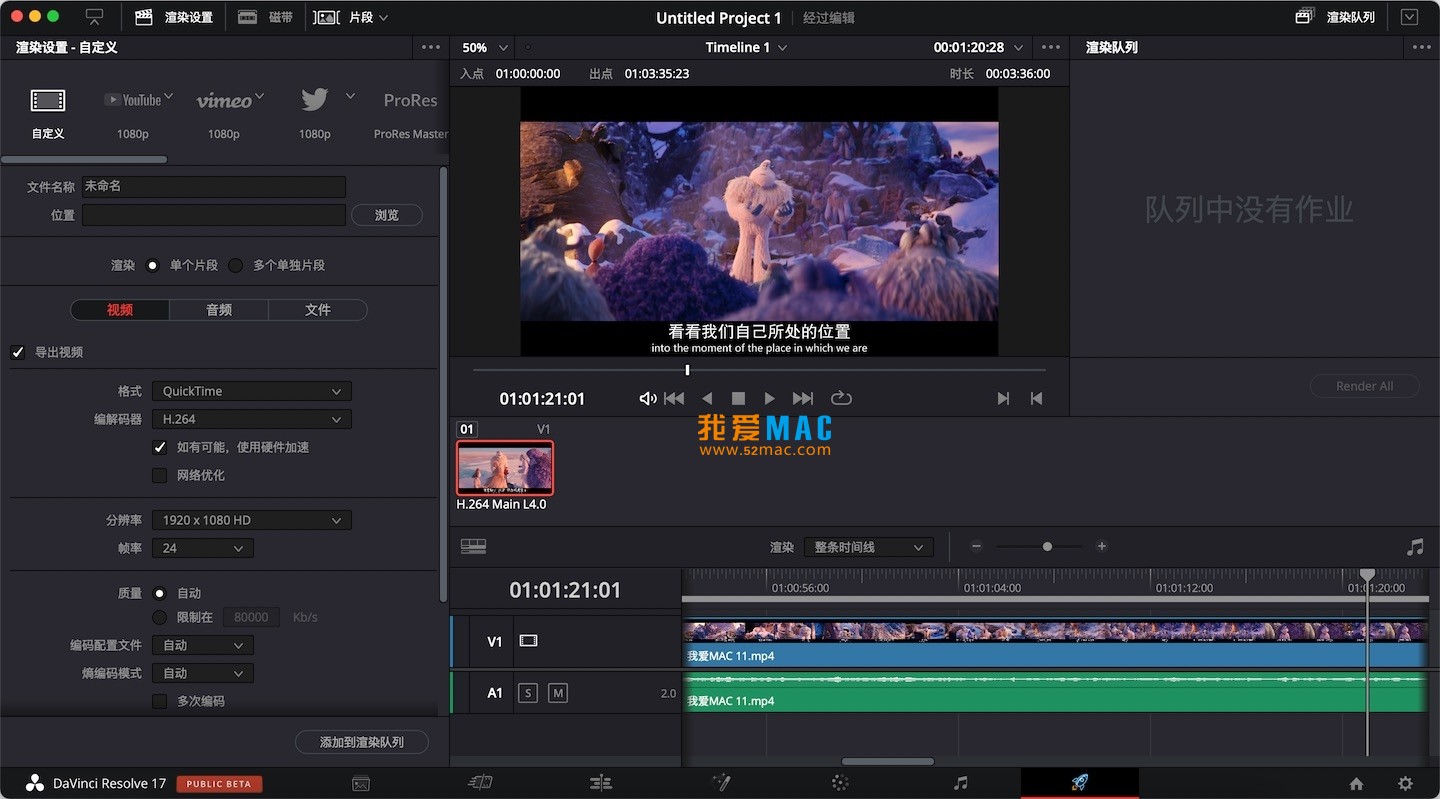Uncheck the Export Video (导出视频) checkbox
The height and width of the screenshot is (799, 1440).
coord(18,352)
